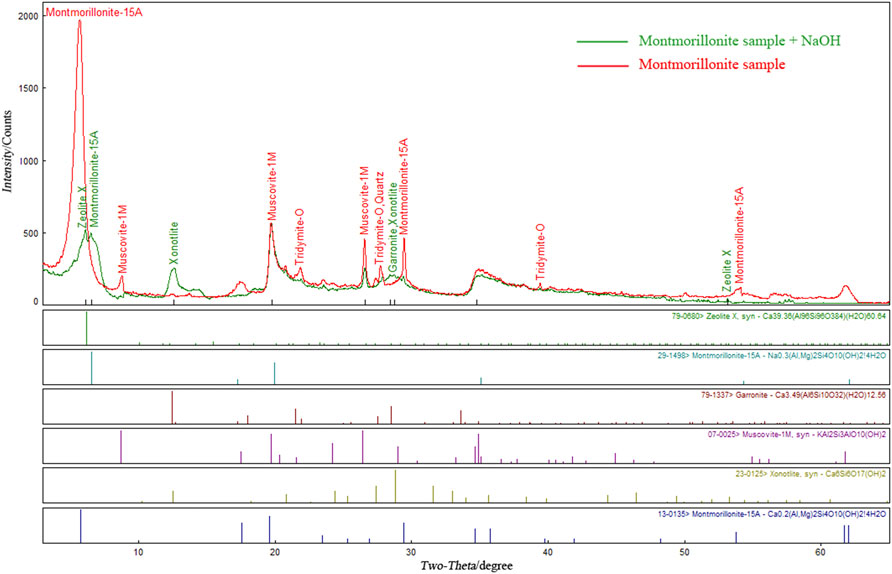
Task: Click the 'Two-Theta/degree' x-axis title
Action: 466,565
